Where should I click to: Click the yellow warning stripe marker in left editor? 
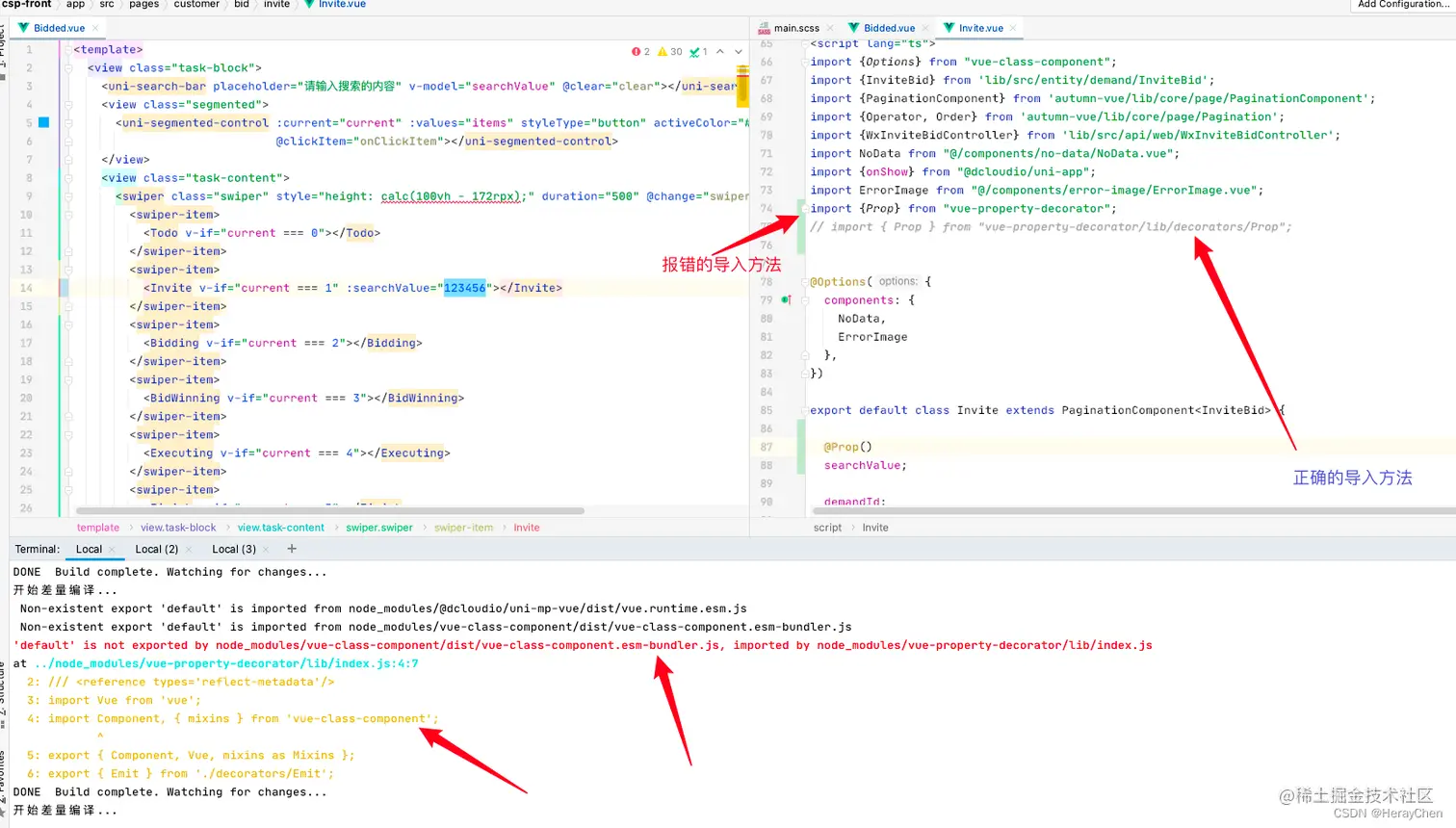742,87
